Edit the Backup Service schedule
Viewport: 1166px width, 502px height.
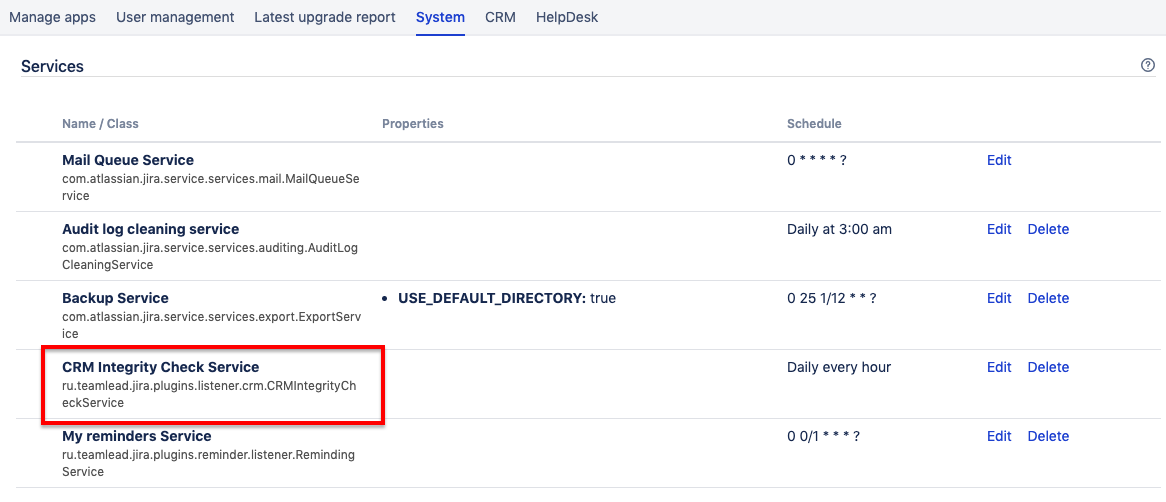click(x=999, y=298)
